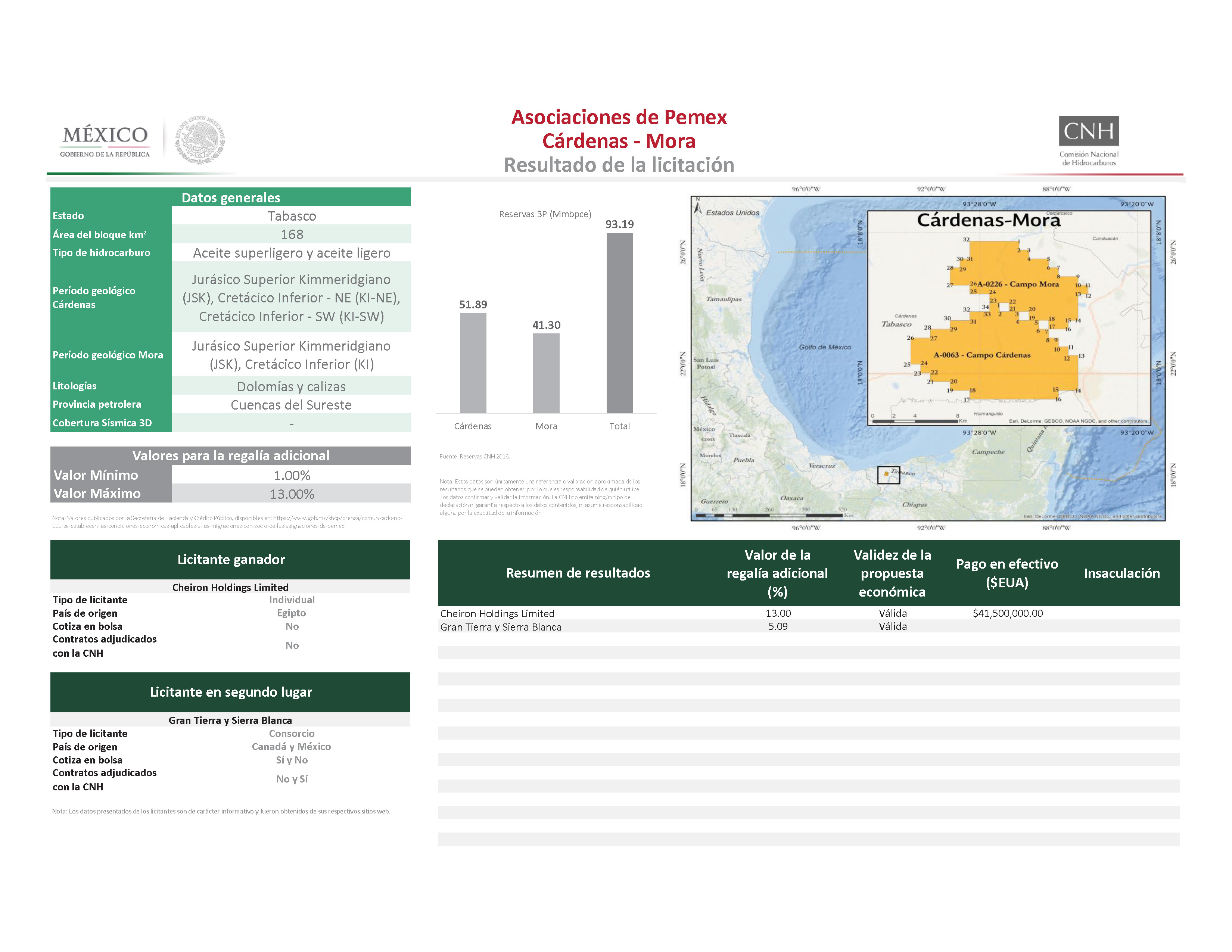Click 'Validez de la propuesta económica' header
Screen dimensions: 1232x952
click(892, 573)
